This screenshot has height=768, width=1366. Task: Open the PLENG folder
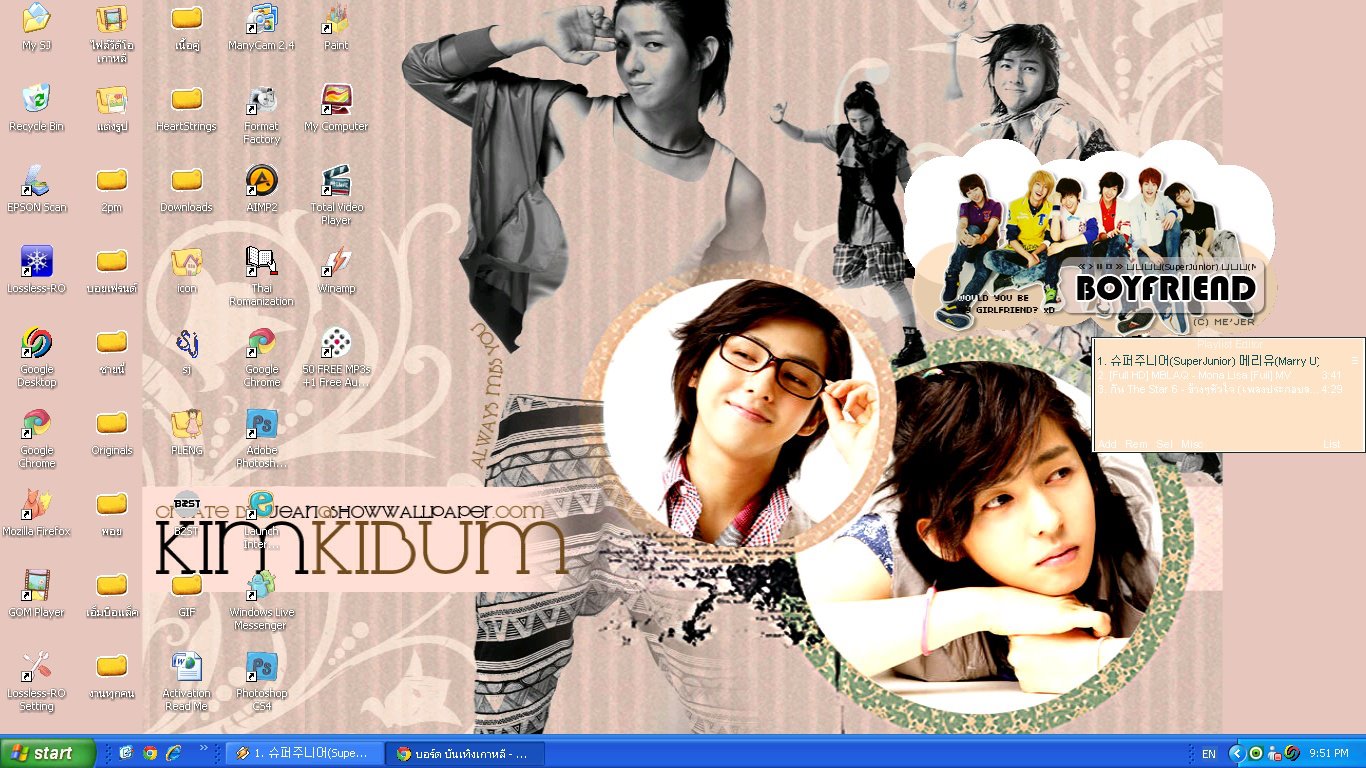(187, 432)
